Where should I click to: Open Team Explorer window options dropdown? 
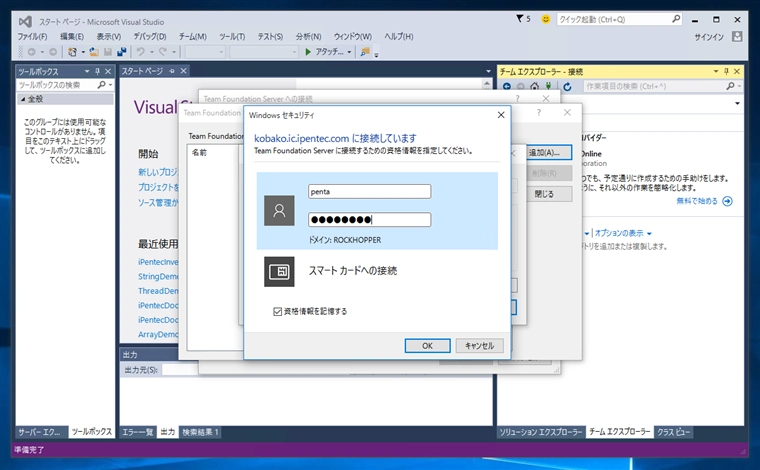(x=715, y=71)
